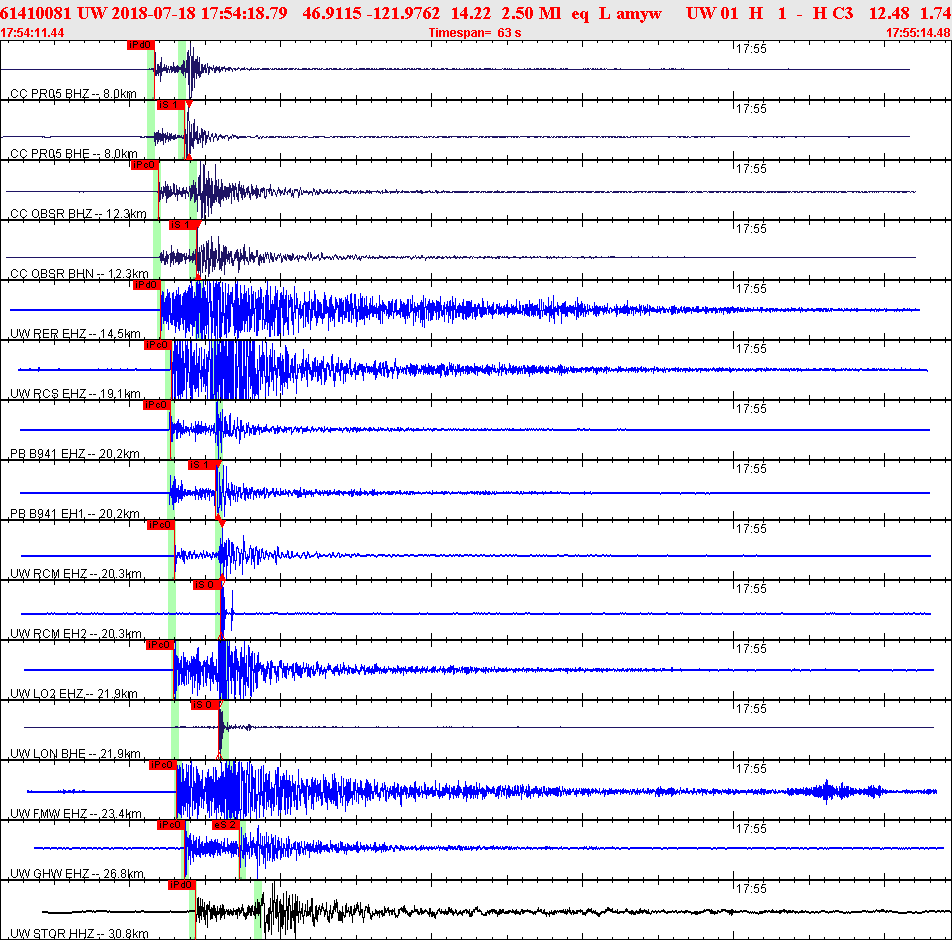This screenshot has height=940, width=952.
Task: Select the iPd0 pick flag on RER EHZ
Action: pyautogui.click(x=146, y=285)
